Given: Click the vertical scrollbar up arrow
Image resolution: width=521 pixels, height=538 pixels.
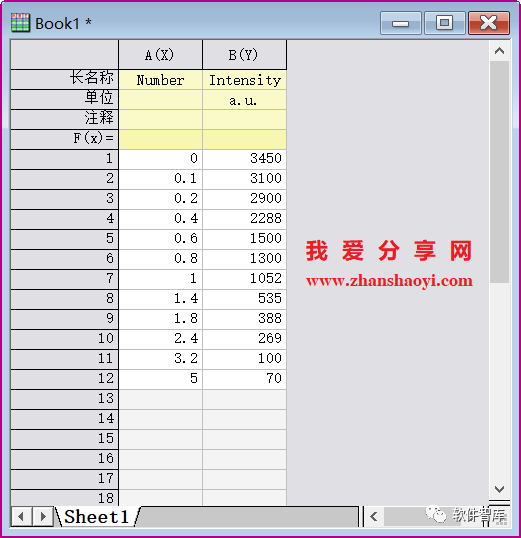Looking at the screenshot, I should click(499, 51).
